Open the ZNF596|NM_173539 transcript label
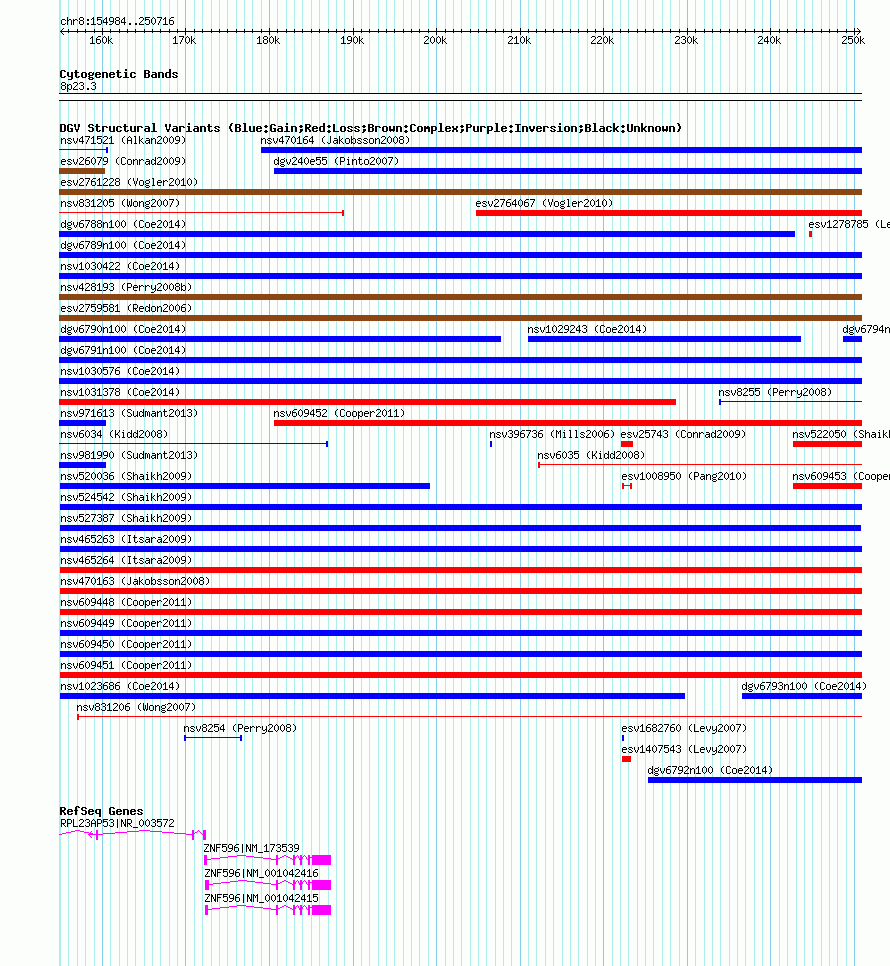Screen dimensions: 890x966 251,848
